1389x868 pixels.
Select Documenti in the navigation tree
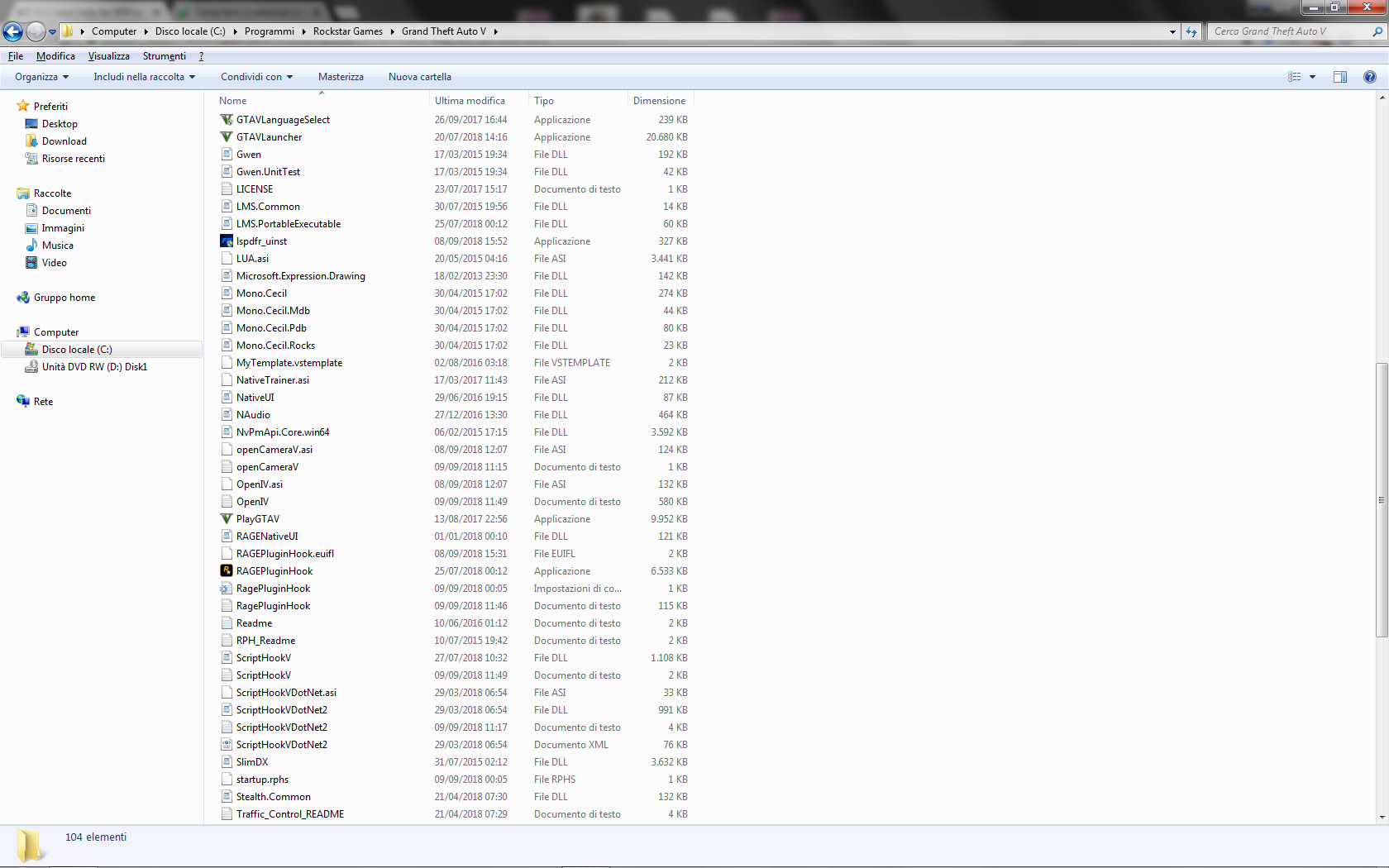[66, 211]
